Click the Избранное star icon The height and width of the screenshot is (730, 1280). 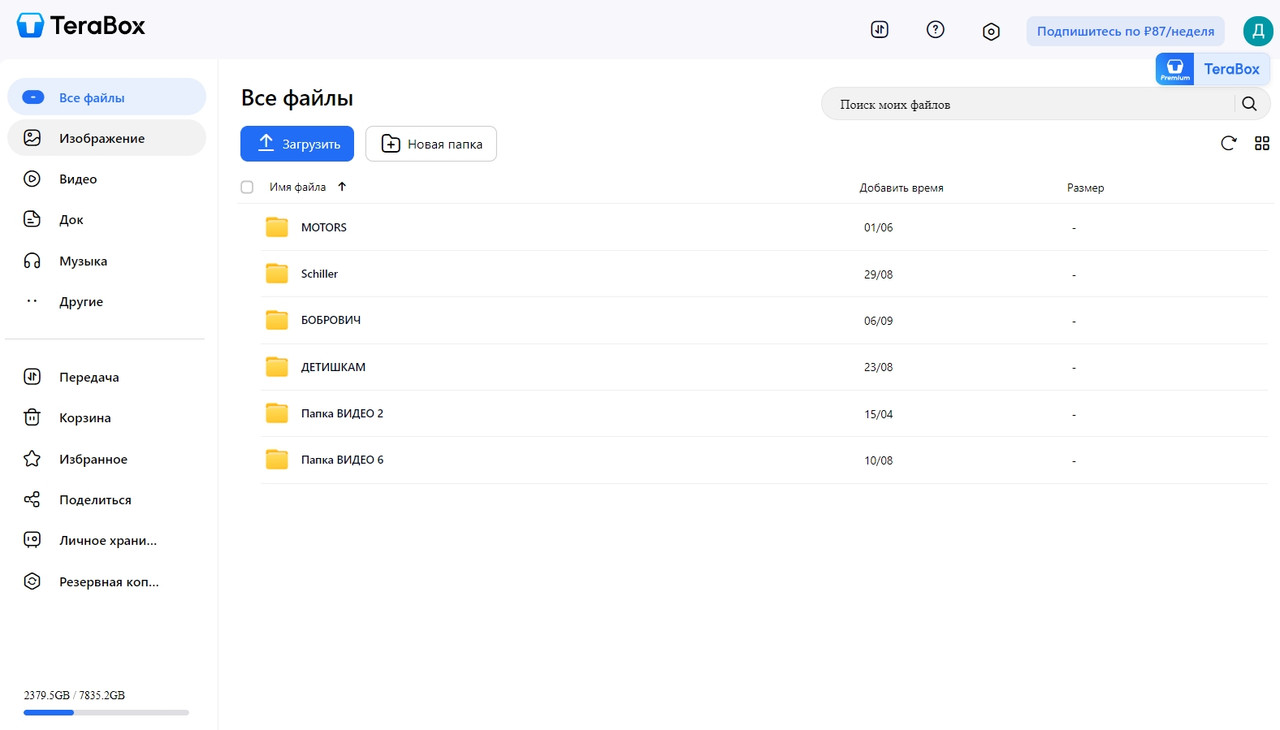click(32, 459)
